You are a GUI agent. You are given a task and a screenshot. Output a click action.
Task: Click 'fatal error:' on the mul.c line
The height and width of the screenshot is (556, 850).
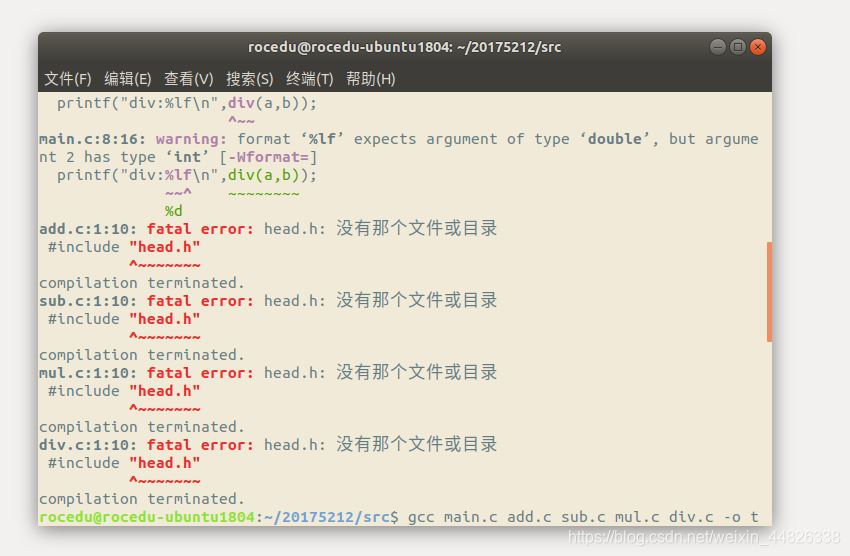(x=200, y=373)
